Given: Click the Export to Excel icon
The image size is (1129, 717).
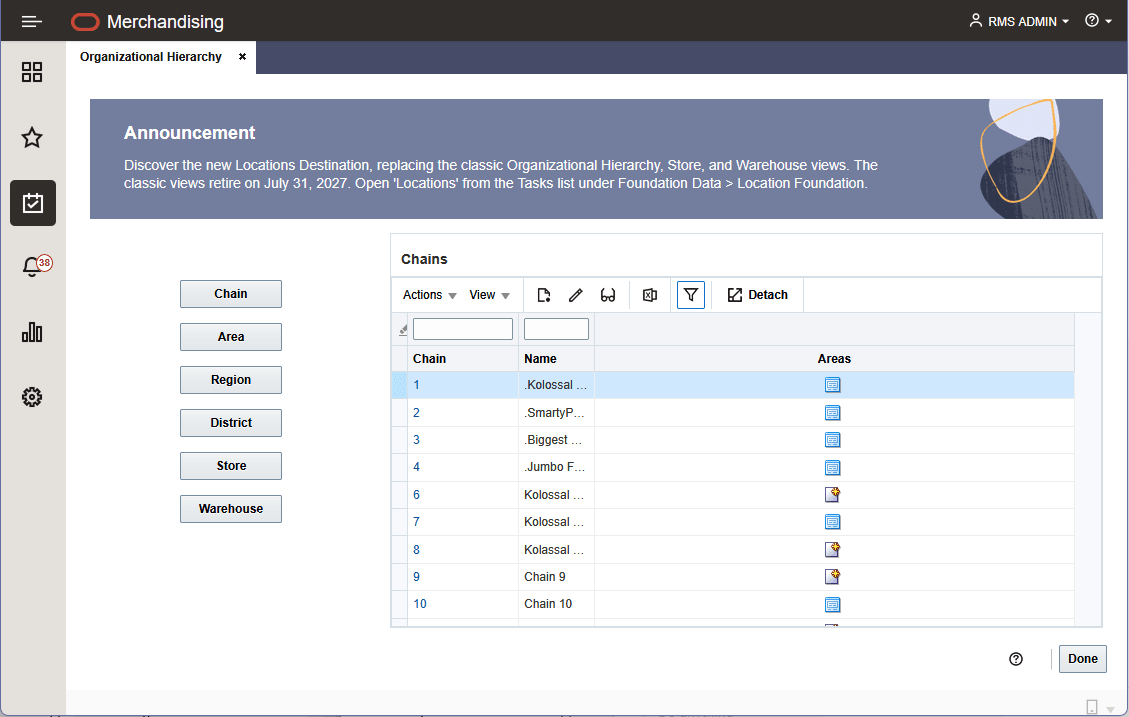Looking at the screenshot, I should [x=649, y=295].
